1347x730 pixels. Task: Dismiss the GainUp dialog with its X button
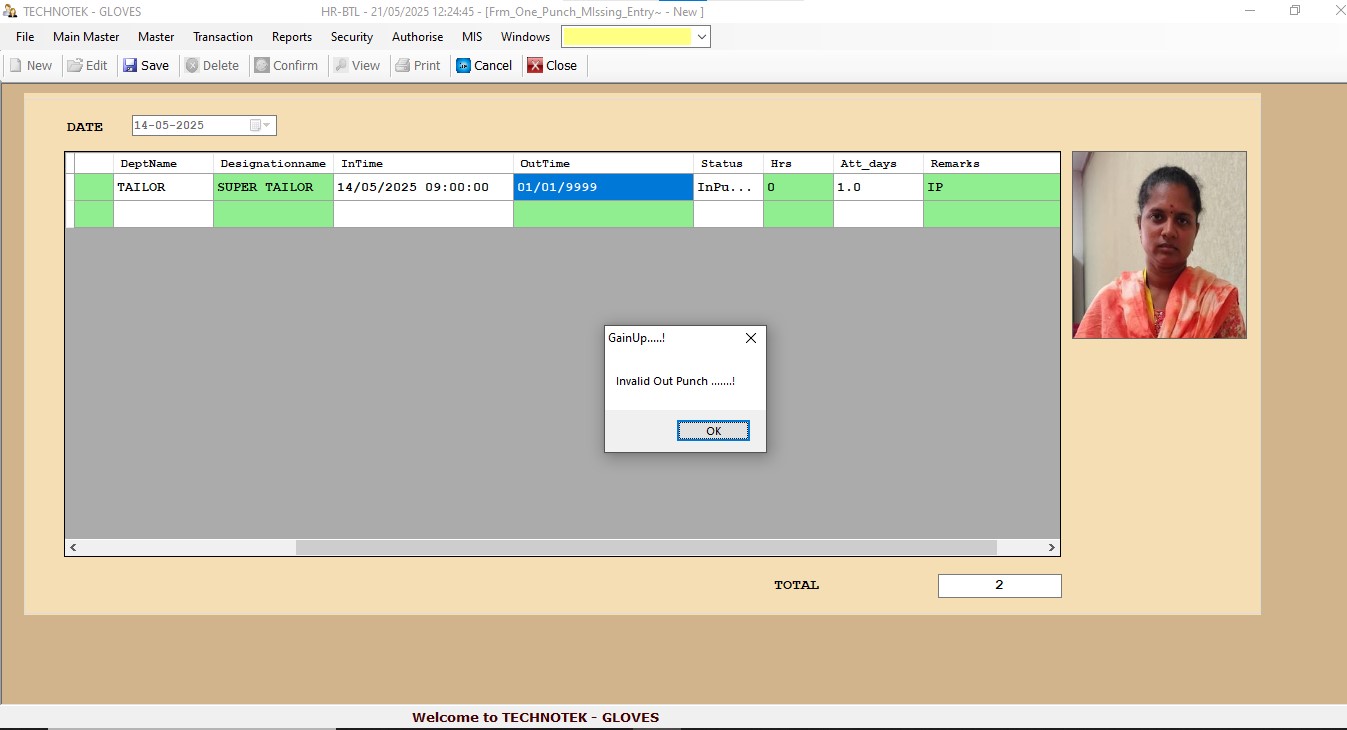coord(751,338)
